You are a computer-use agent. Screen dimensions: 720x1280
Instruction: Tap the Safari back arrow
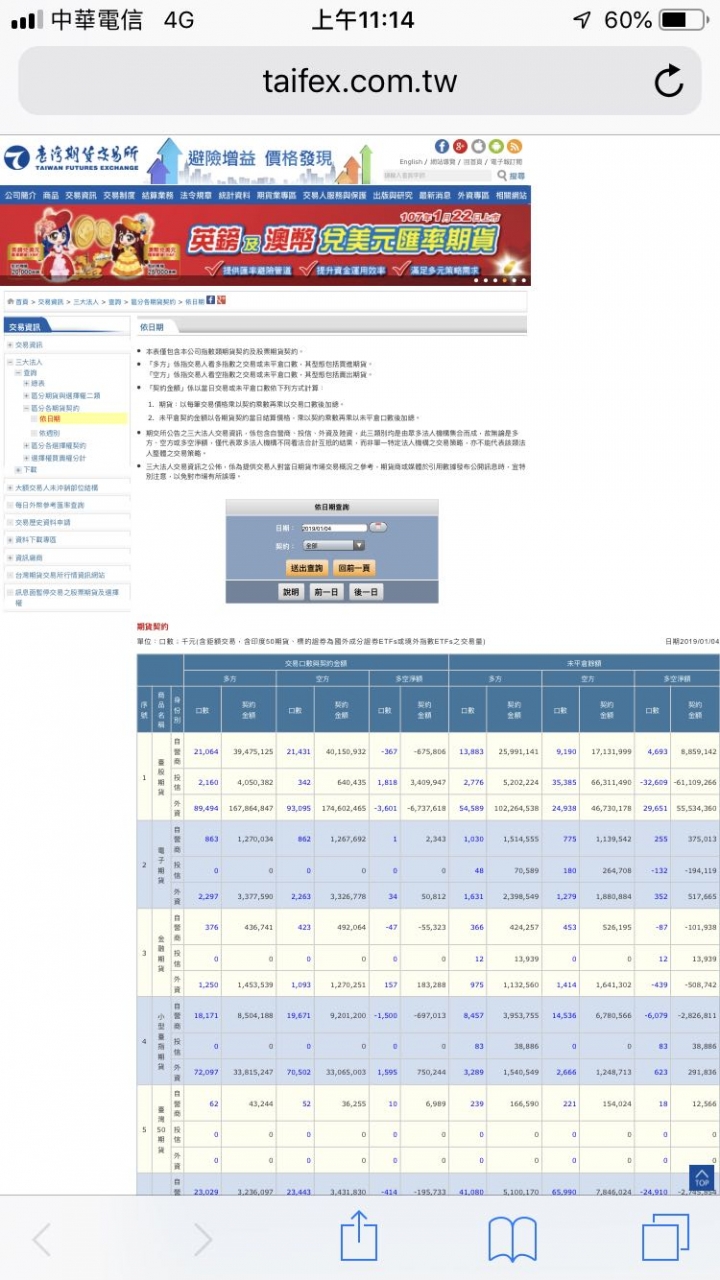pos(42,1239)
